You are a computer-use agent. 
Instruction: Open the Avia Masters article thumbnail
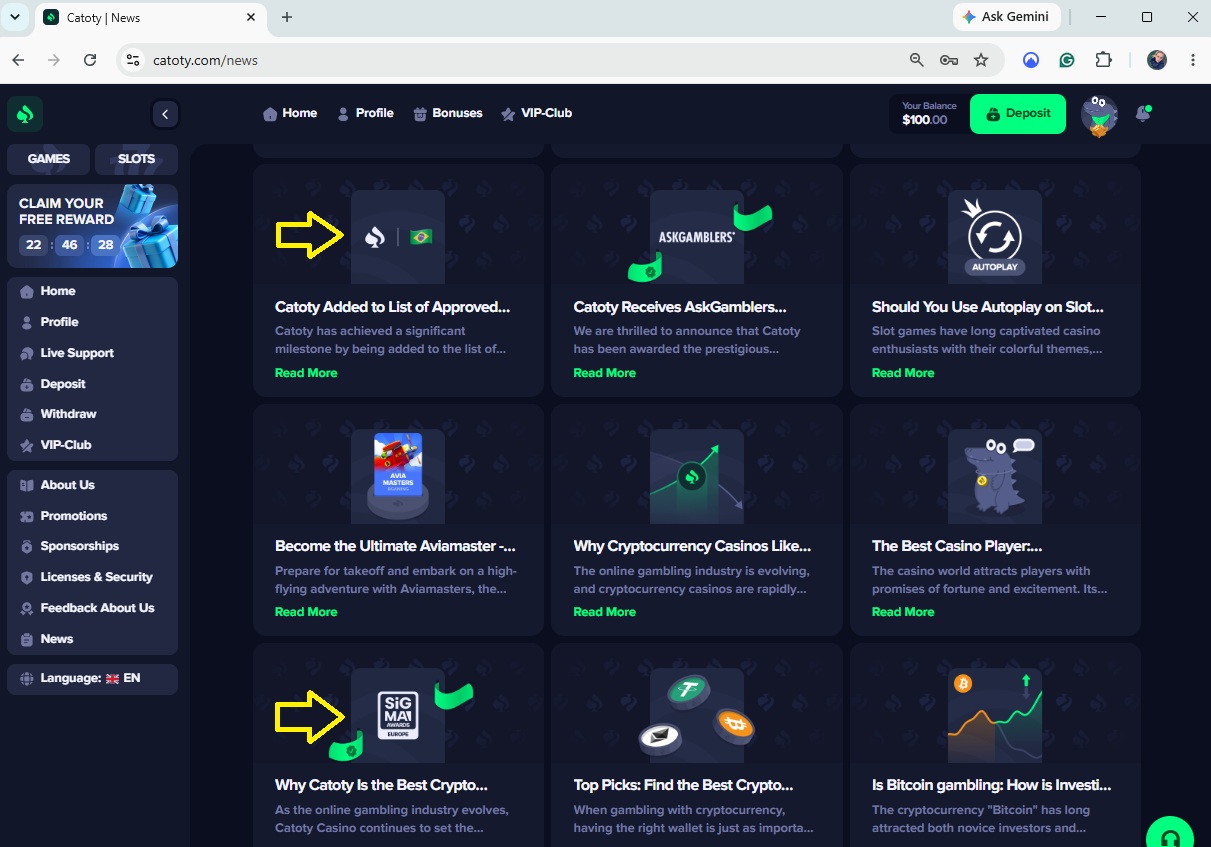click(398, 476)
